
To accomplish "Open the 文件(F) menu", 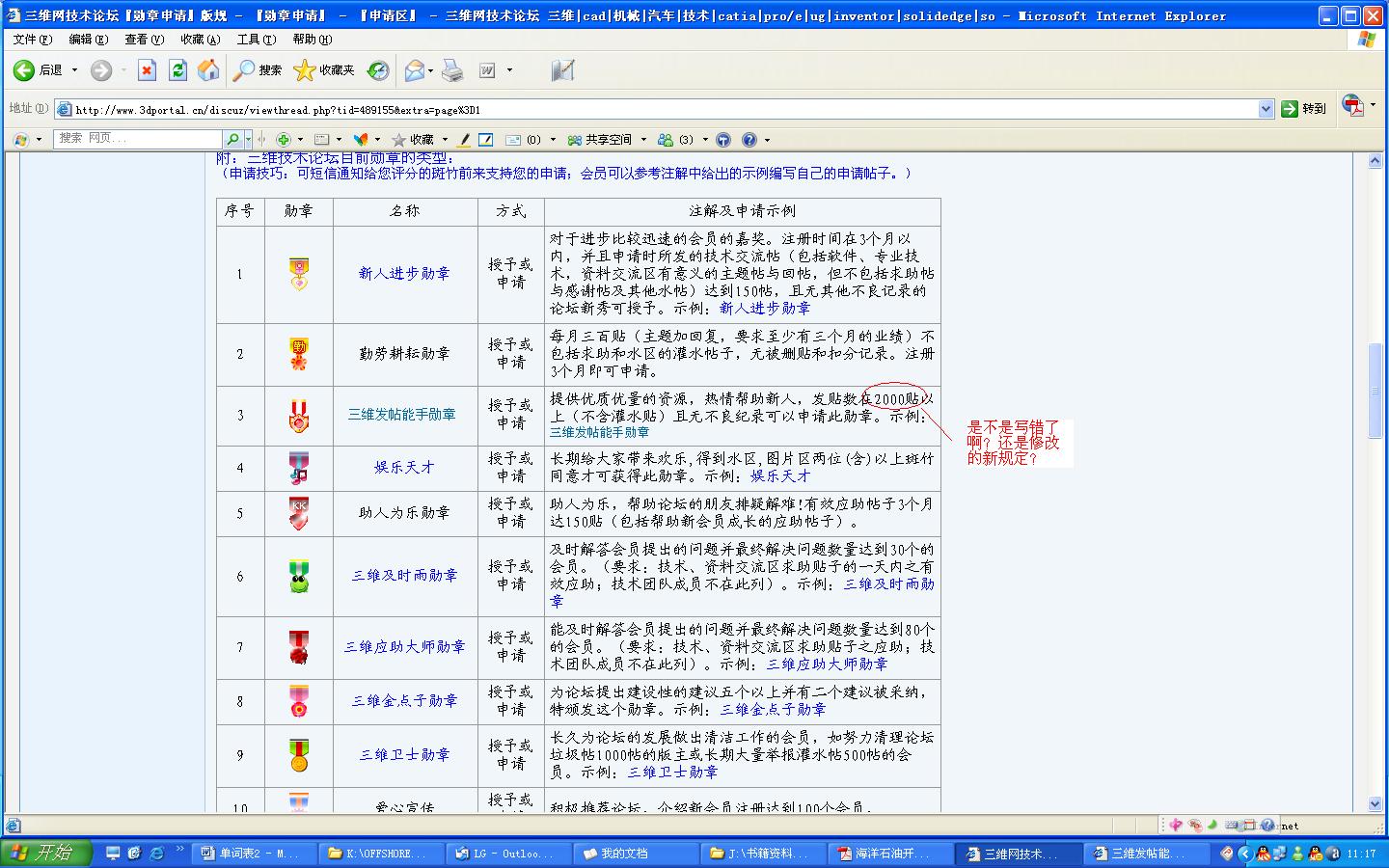I will click(33, 40).
